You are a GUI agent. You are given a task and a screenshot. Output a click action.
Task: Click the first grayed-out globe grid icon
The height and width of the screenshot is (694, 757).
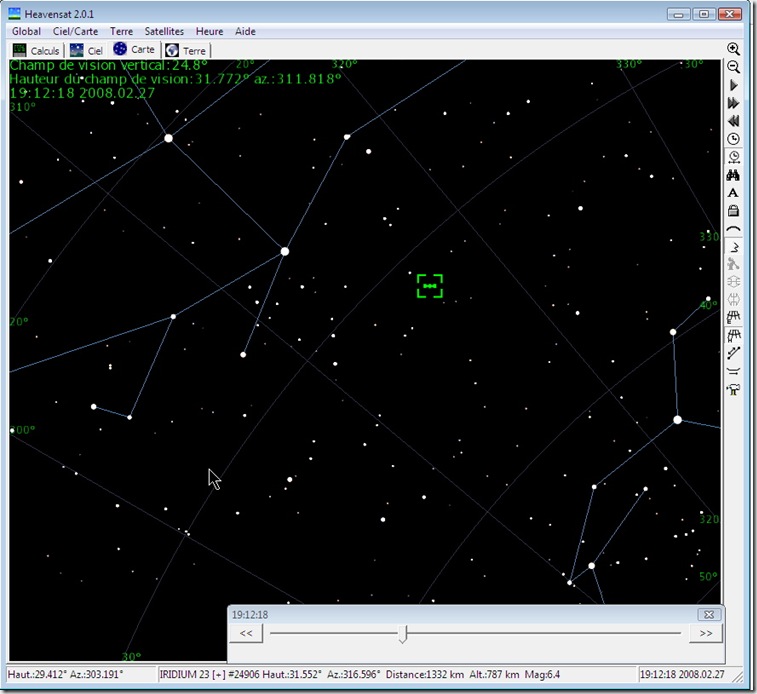pos(733,282)
